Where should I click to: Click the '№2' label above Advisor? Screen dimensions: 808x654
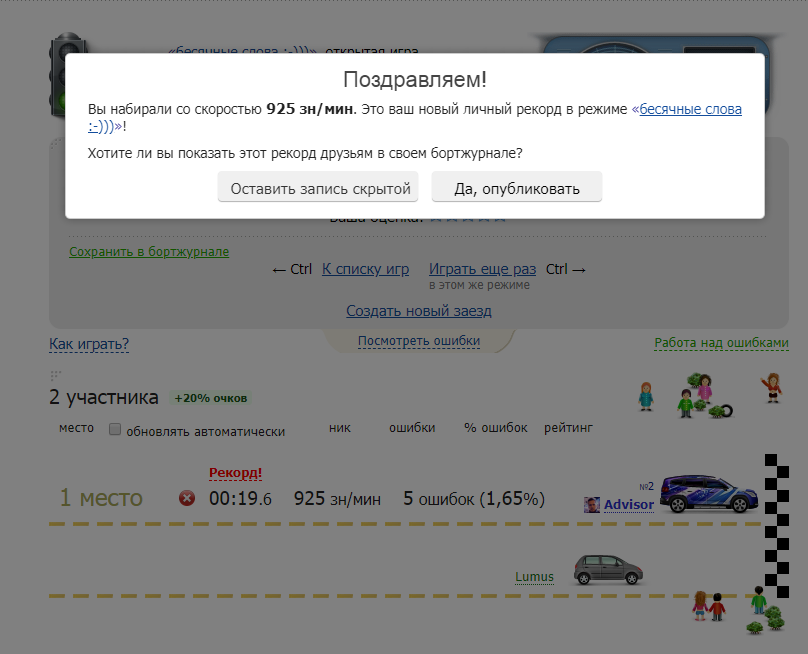click(646, 487)
